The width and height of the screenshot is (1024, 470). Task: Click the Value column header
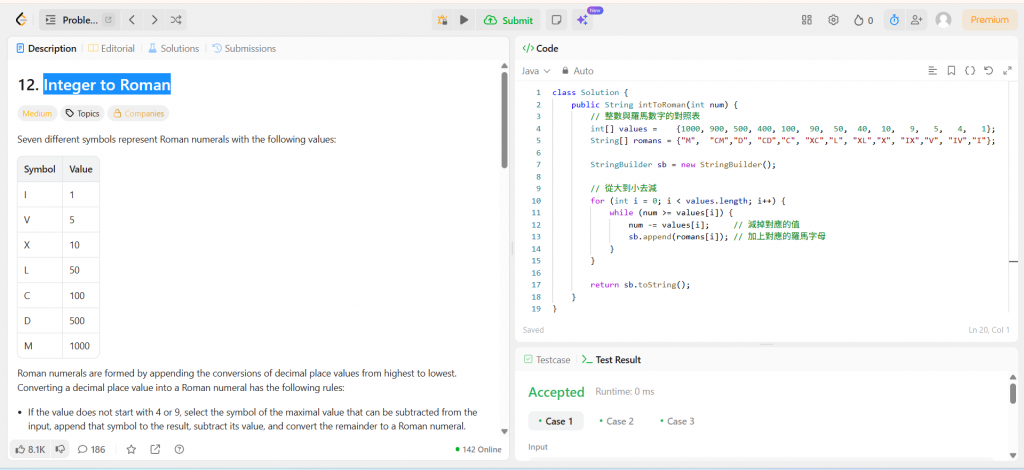[x=81, y=169]
